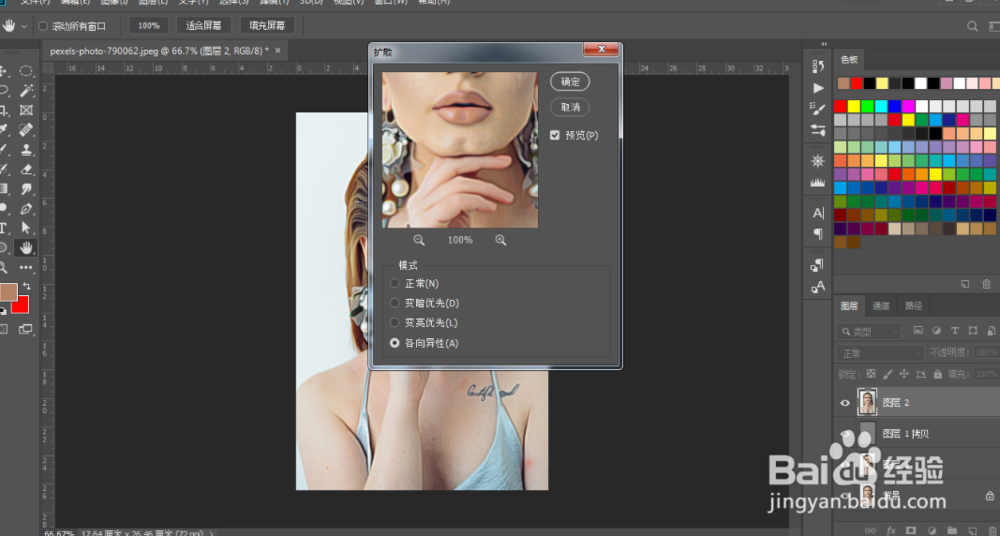Viewport: 1000px width, 536px height.
Task: Open the Histogram panel icon
Action: [818, 182]
